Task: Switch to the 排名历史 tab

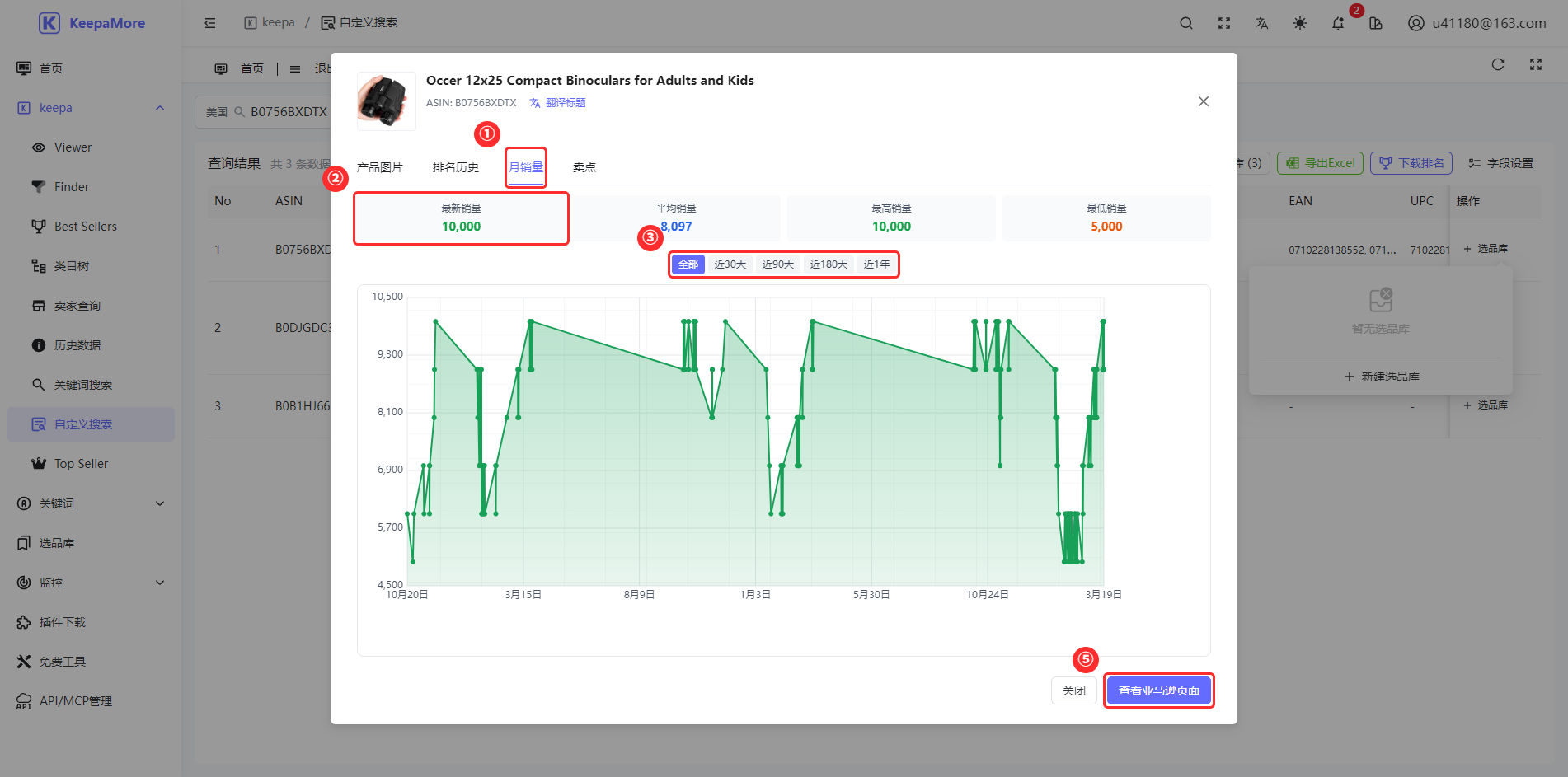Action: 456,167
